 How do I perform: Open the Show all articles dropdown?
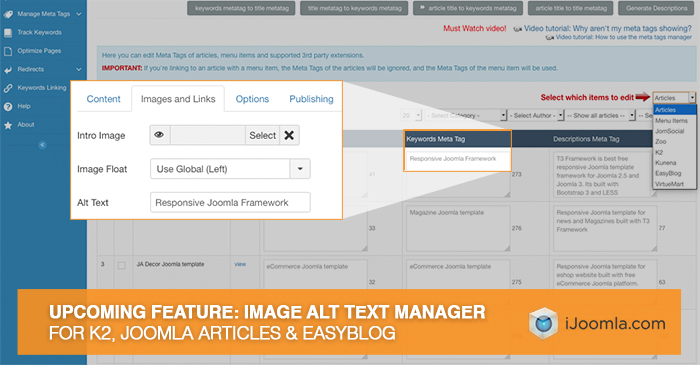[600, 116]
